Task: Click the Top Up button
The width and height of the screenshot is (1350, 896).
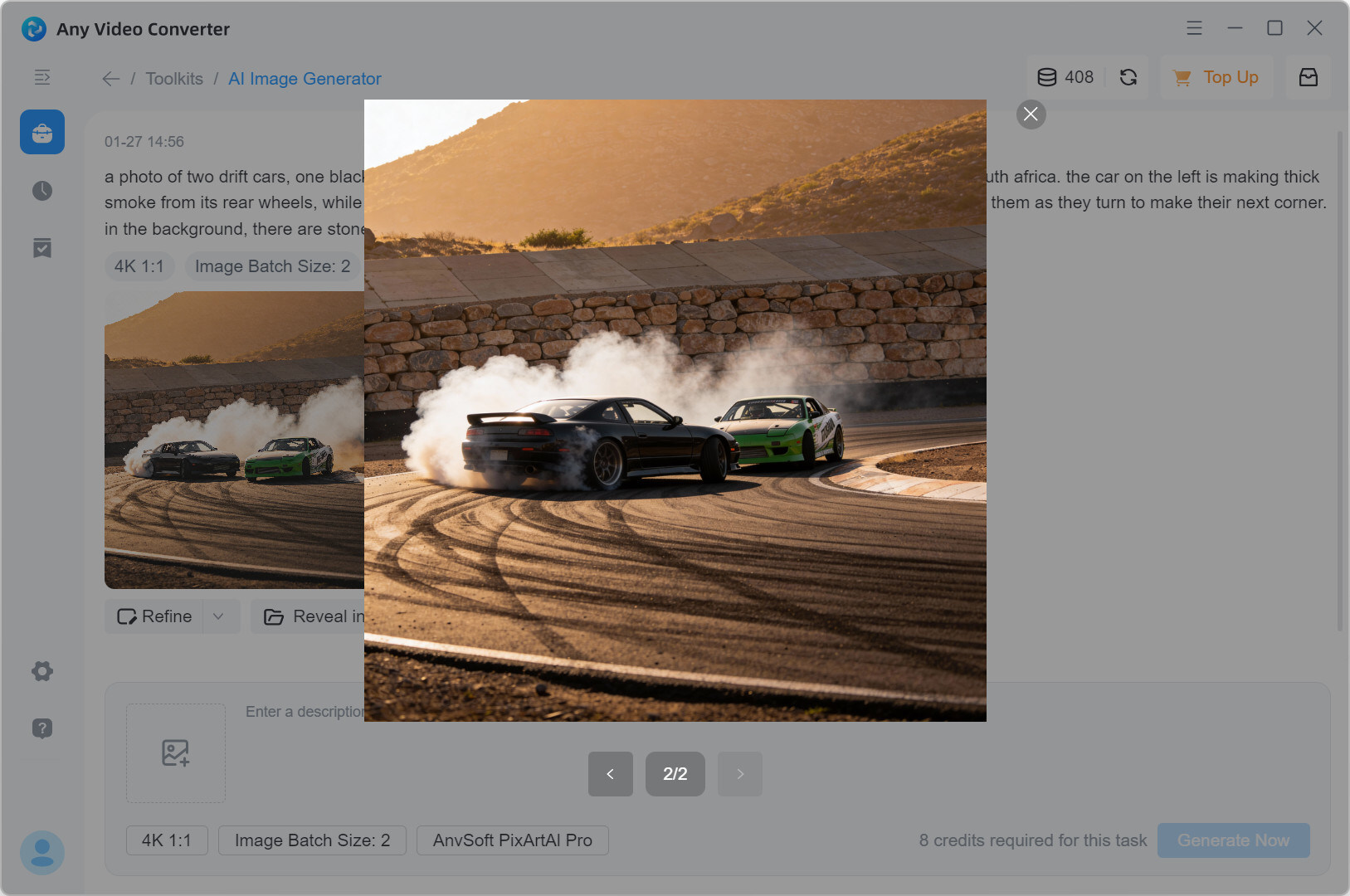Action: point(1216,77)
